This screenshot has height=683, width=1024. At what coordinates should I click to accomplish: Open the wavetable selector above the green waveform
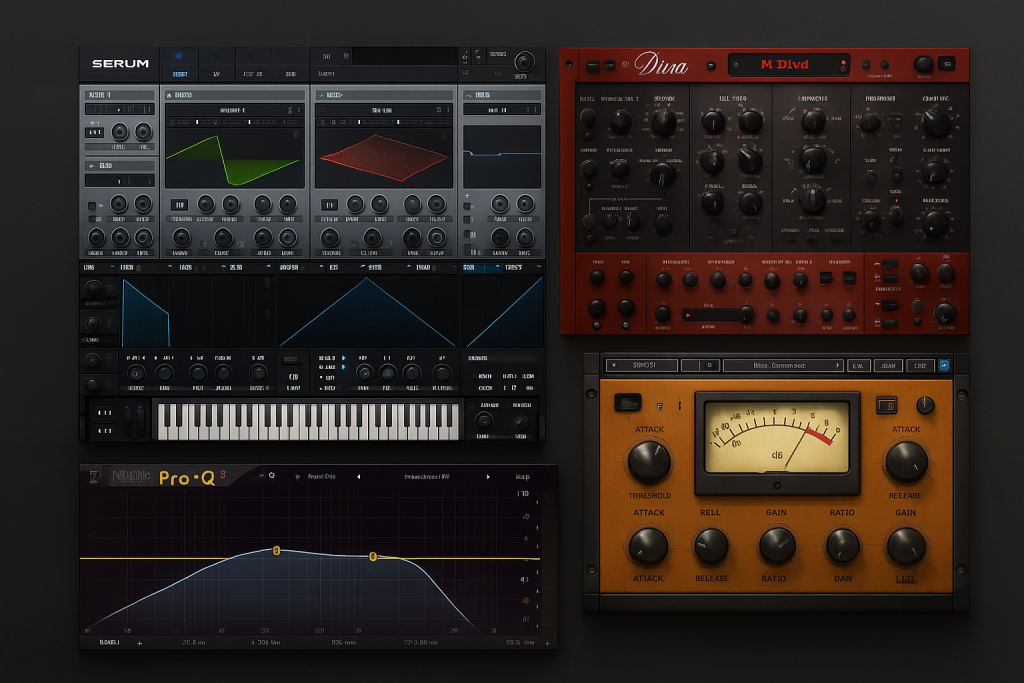tap(234, 110)
